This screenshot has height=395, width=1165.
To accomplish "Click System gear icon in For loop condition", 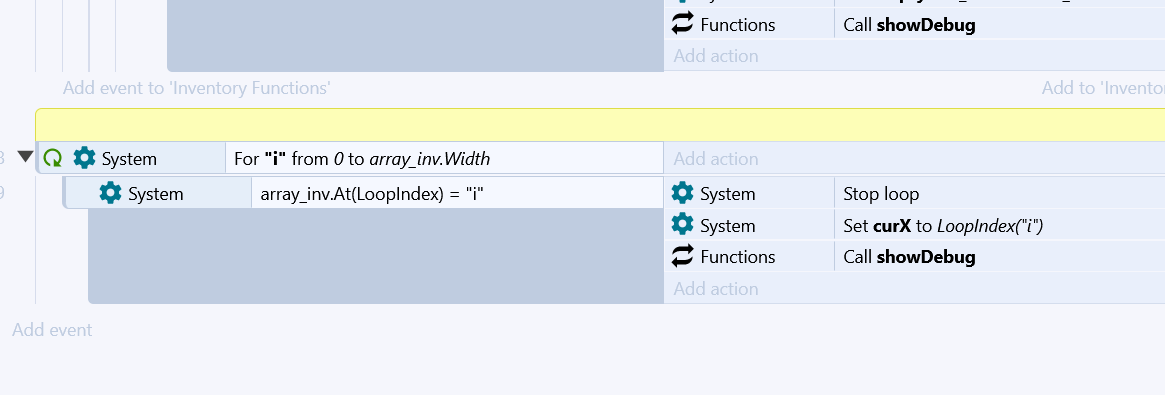I will [x=84, y=158].
